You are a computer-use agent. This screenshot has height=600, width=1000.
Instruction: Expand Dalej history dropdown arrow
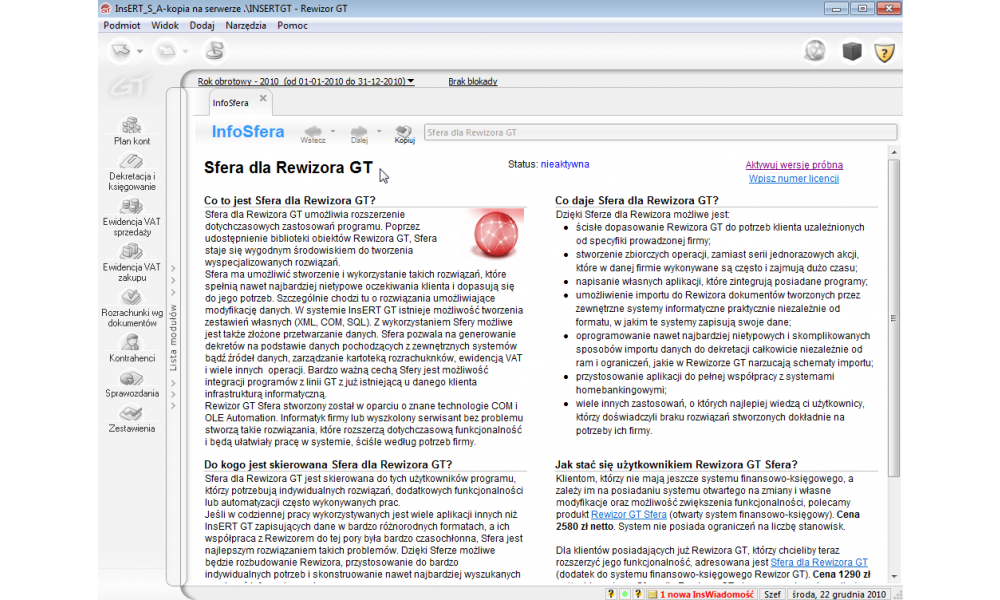(379, 131)
